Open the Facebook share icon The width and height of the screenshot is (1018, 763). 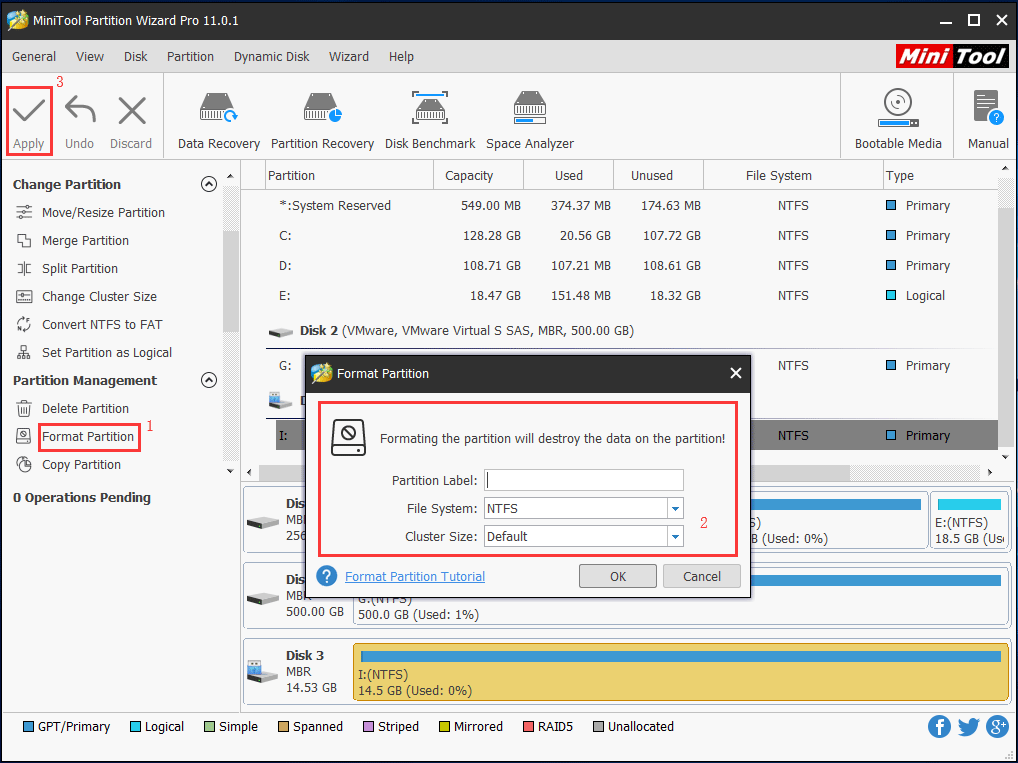coord(939,726)
